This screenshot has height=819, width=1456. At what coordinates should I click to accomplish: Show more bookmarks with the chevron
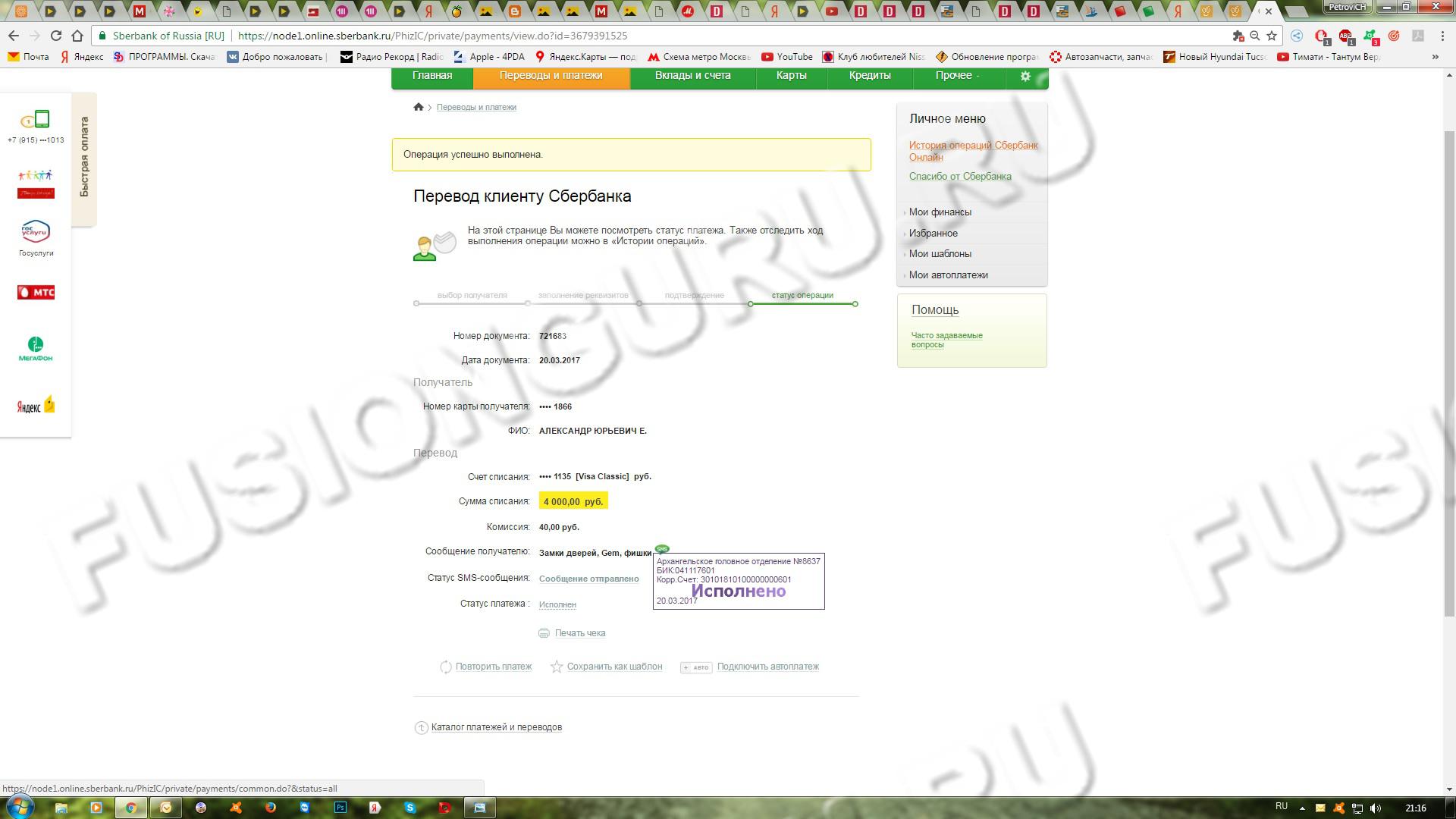(1435, 57)
